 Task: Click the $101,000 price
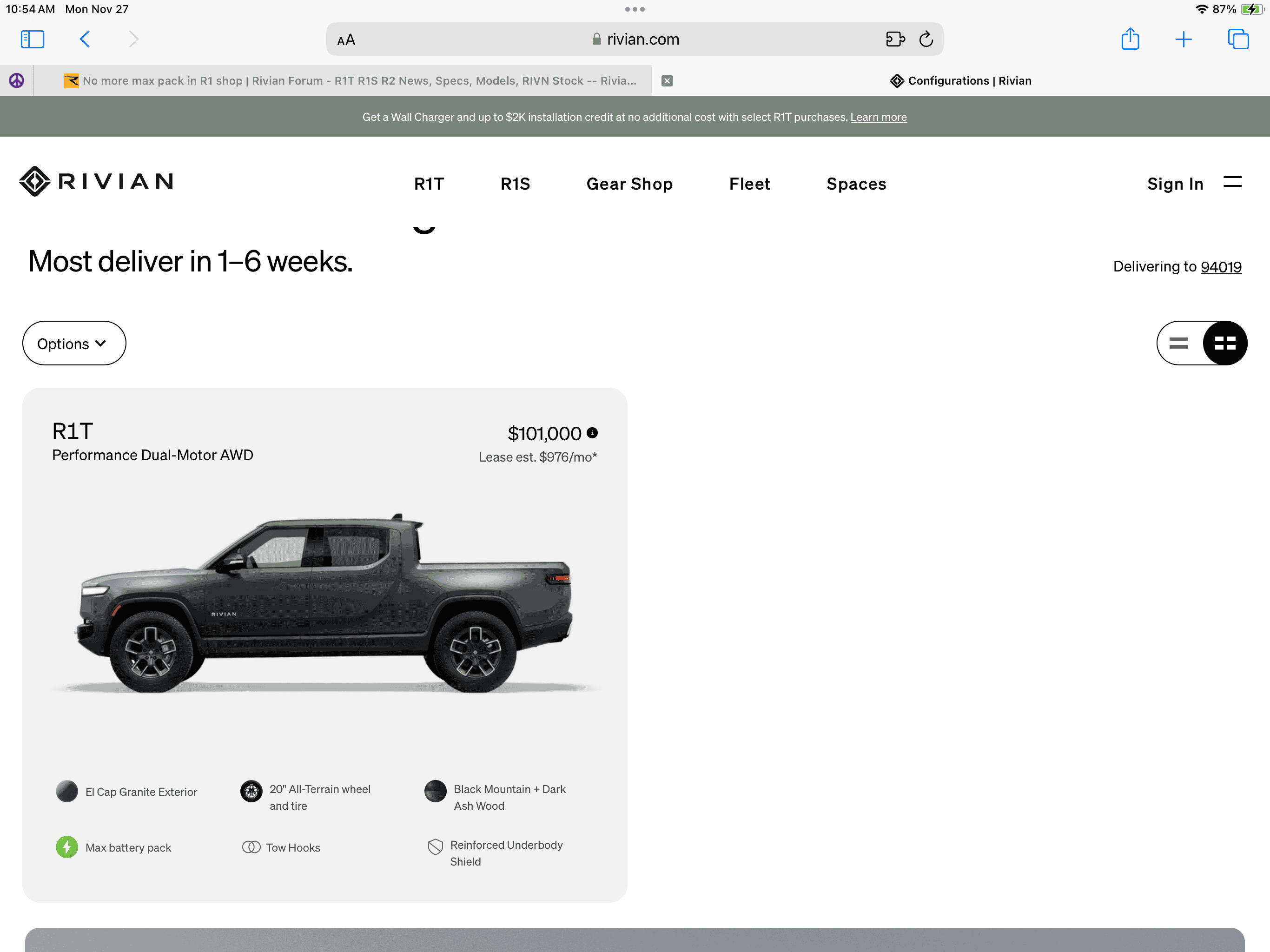coord(544,434)
